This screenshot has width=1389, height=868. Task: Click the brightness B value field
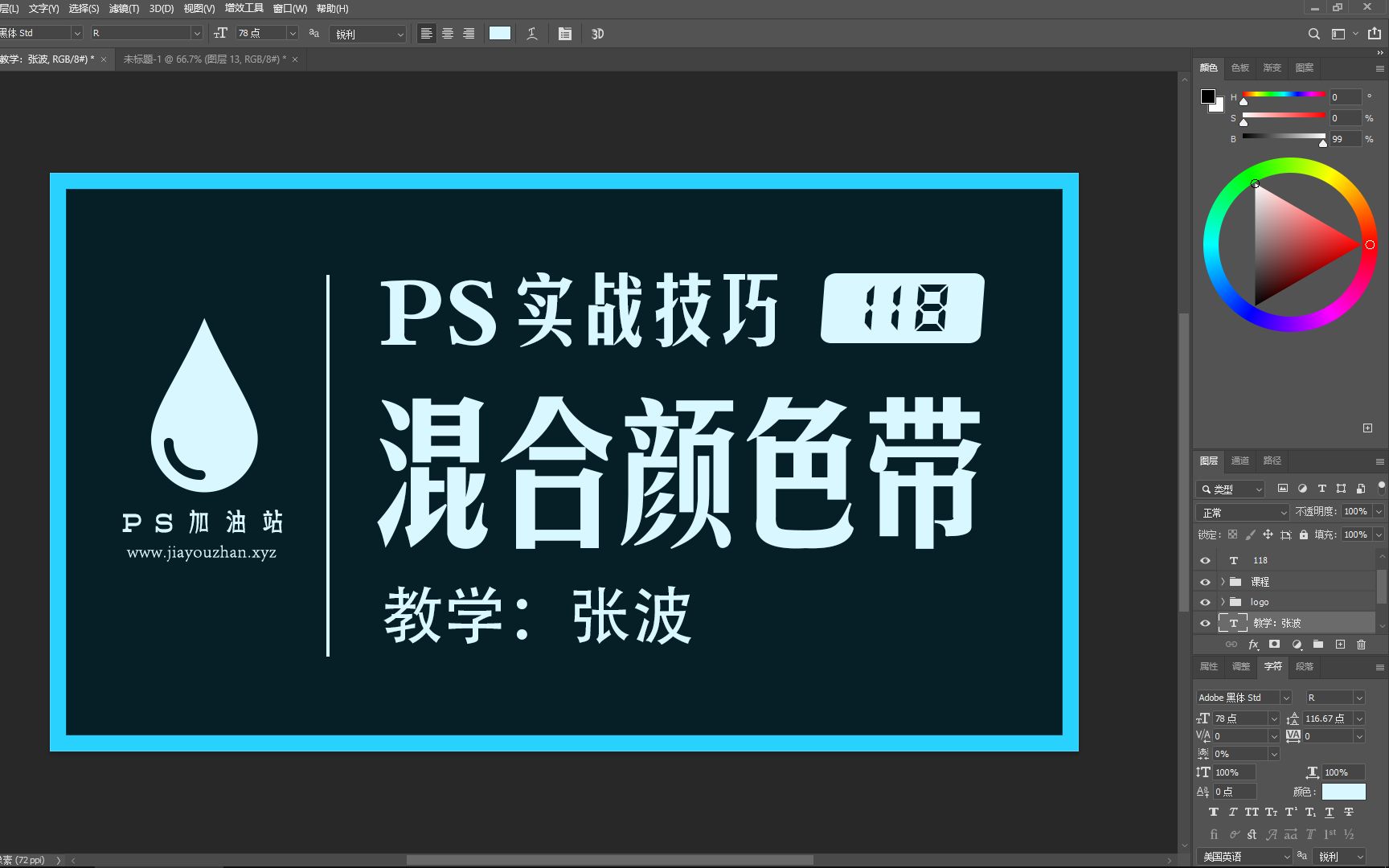(x=1346, y=139)
